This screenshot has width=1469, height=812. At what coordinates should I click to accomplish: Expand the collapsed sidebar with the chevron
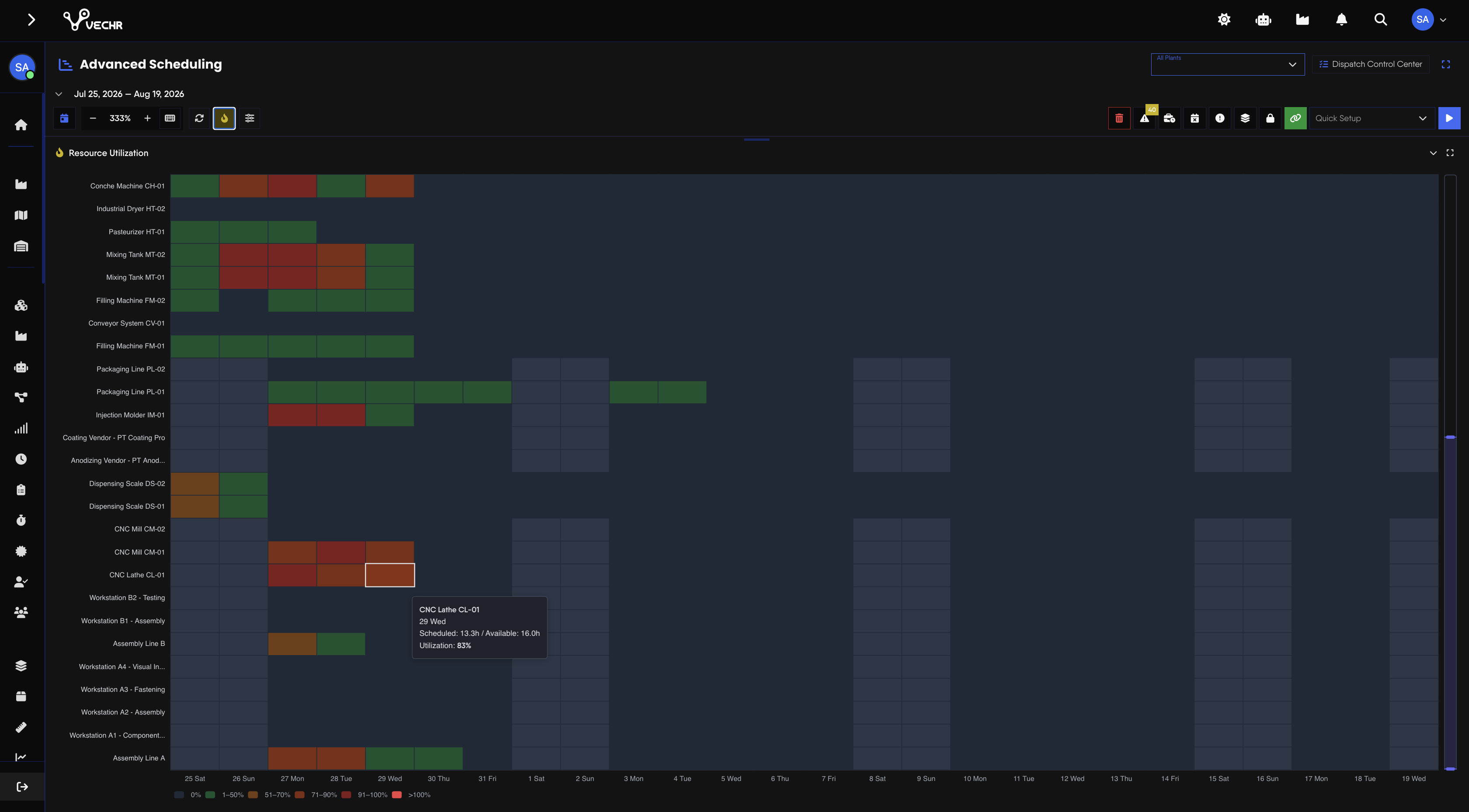click(31, 20)
